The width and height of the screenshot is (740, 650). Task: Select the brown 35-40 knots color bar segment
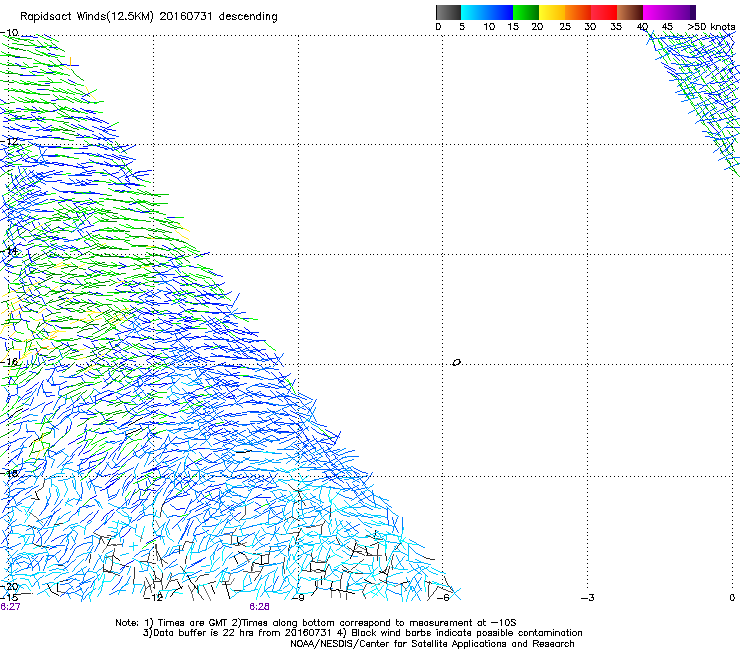[x=630, y=12]
